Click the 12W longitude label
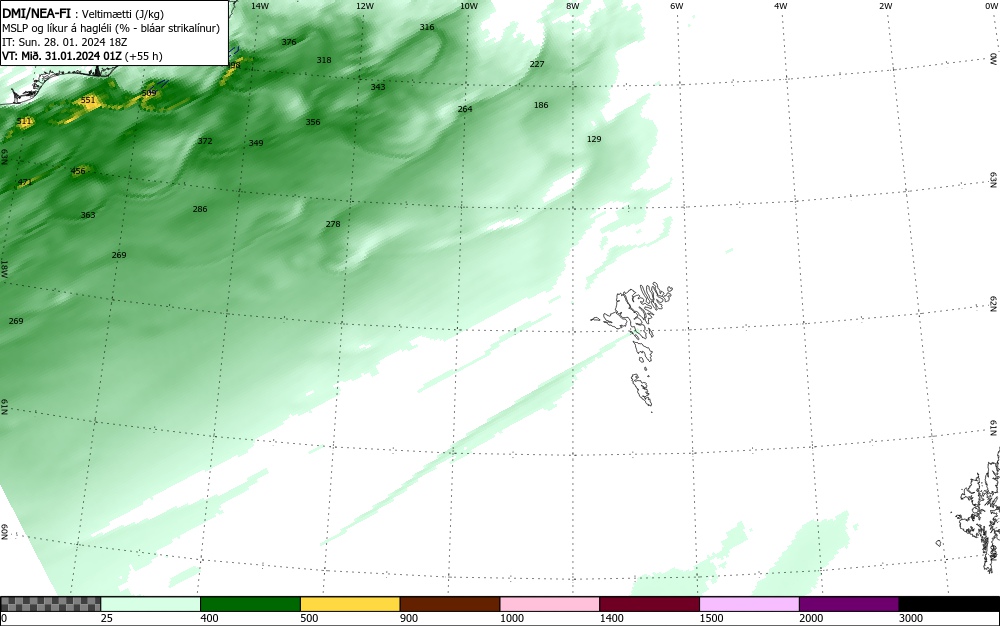The height and width of the screenshot is (626, 1000). [x=364, y=6]
